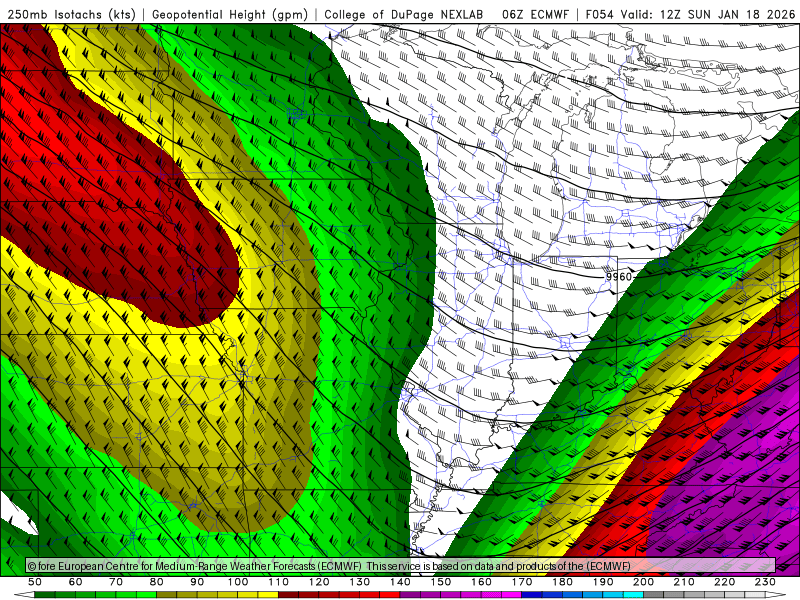Click the '110' color scale label
Viewport: 800px width, 600px height.
point(279,582)
